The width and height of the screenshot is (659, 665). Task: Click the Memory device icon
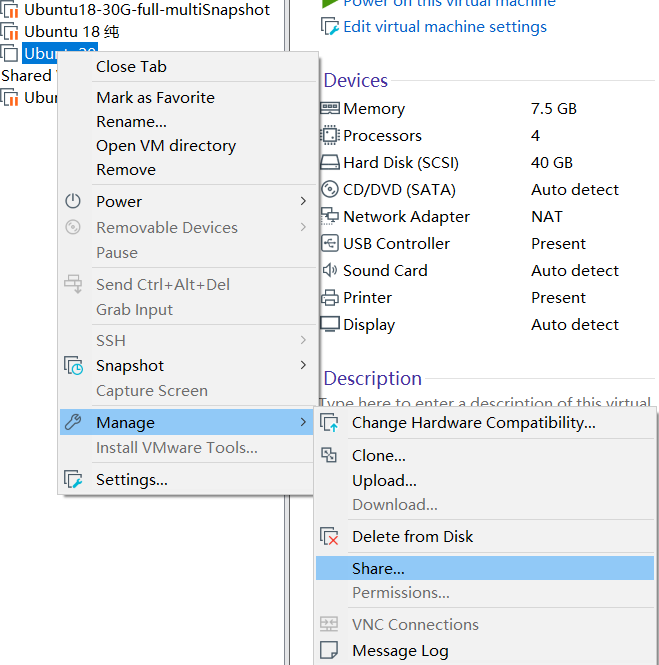pos(330,109)
